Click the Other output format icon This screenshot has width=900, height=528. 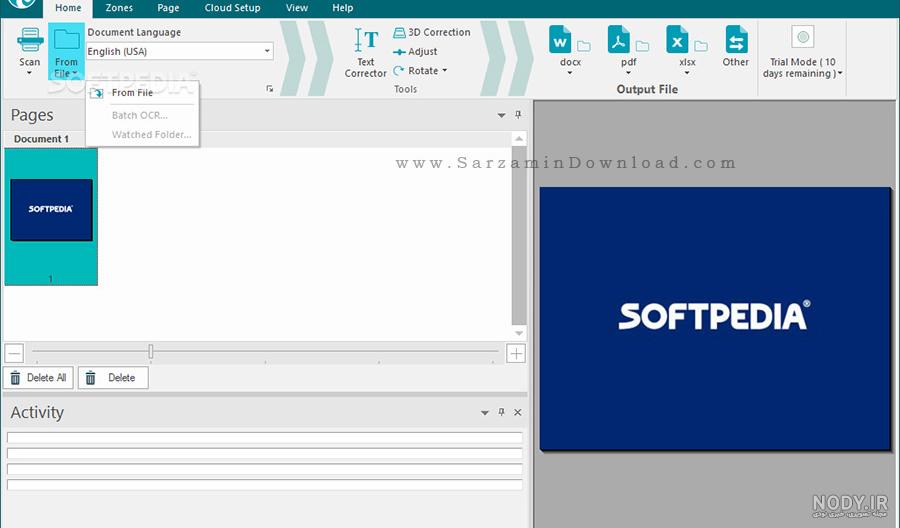pos(736,40)
